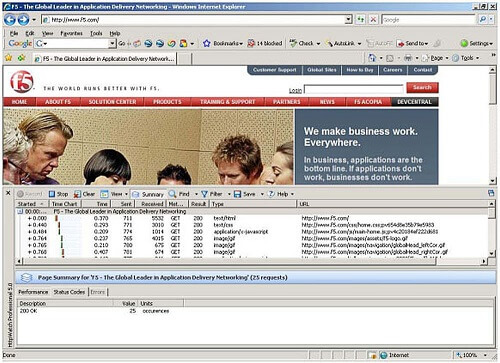
Task: Save the HttpWatch log via Save icon
Action: 237,194
